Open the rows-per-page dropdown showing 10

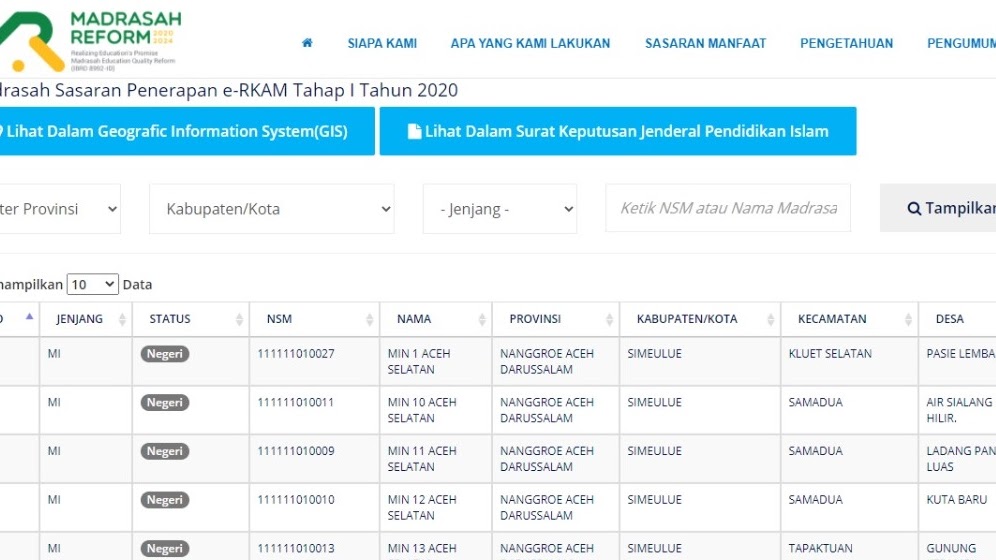click(92, 284)
